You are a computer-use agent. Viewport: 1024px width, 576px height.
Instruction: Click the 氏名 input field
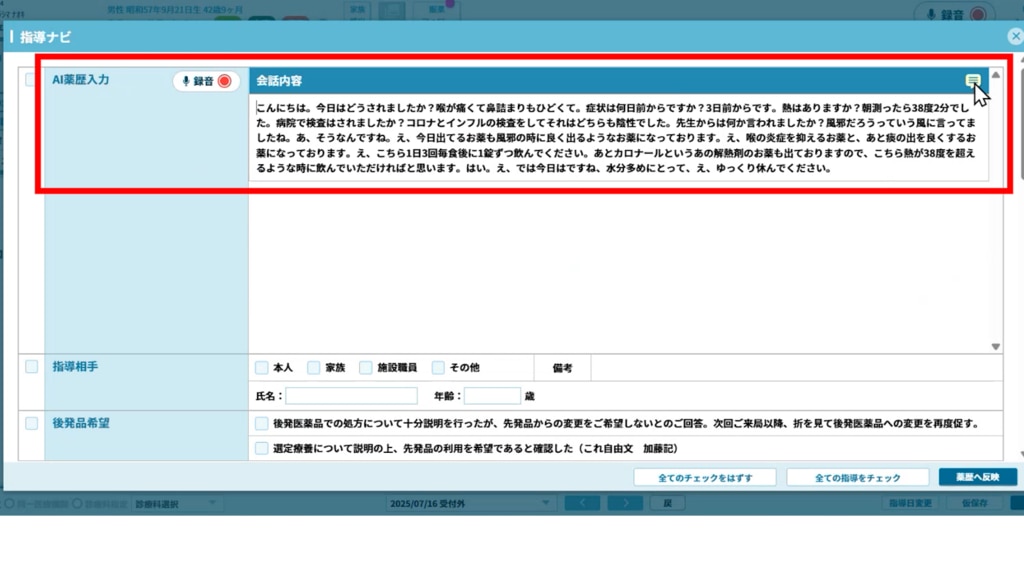[350, 396]
